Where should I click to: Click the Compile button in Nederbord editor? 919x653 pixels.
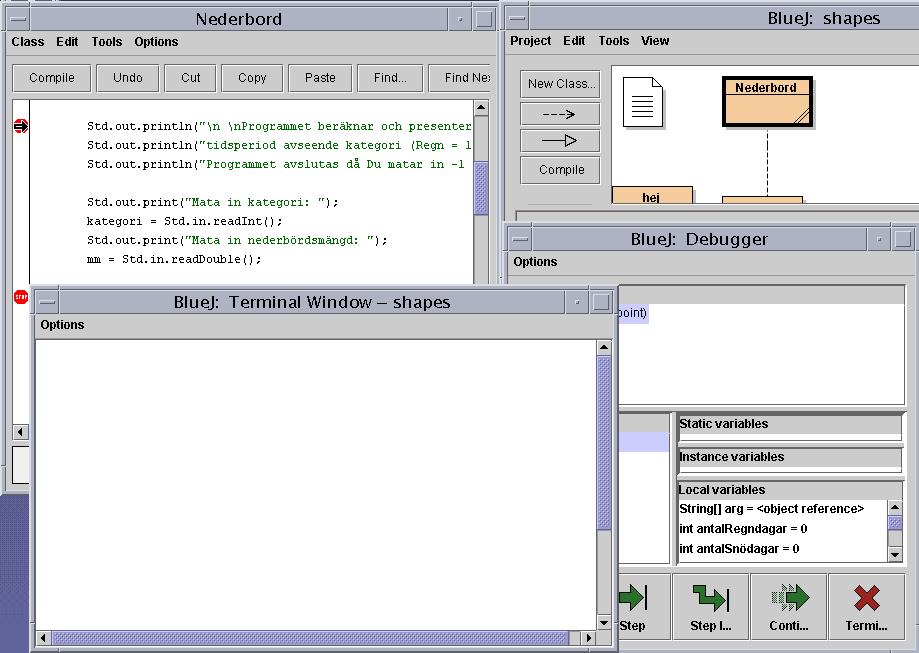click(52, 78)
